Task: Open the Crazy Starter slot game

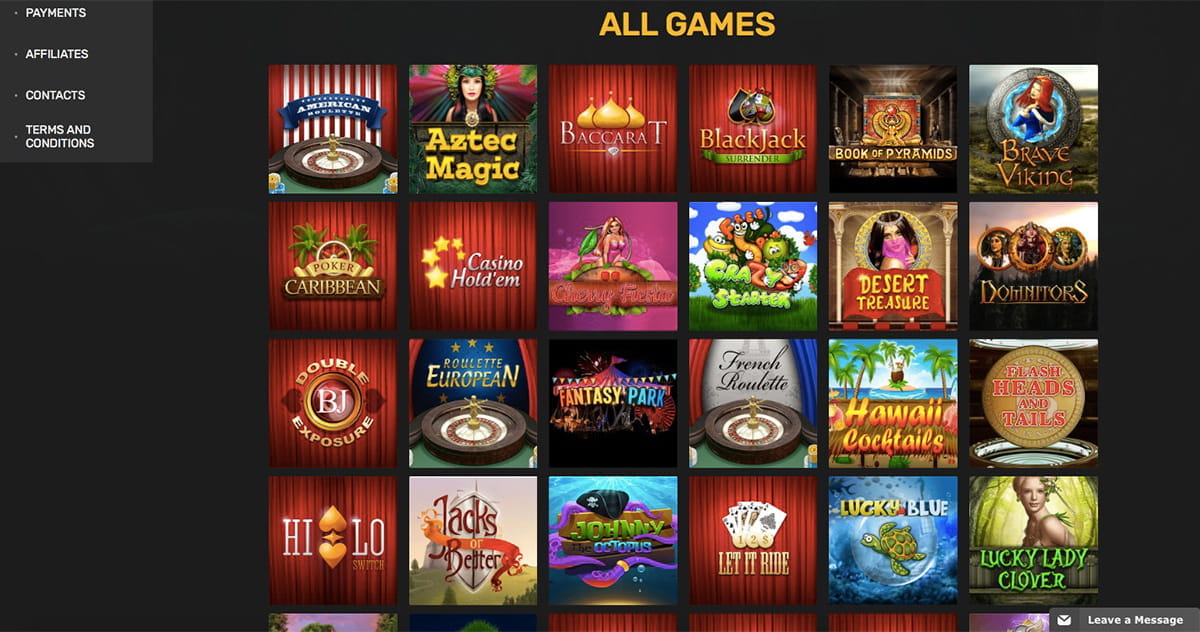Action: pyautogui.click(x=753, y=266)
